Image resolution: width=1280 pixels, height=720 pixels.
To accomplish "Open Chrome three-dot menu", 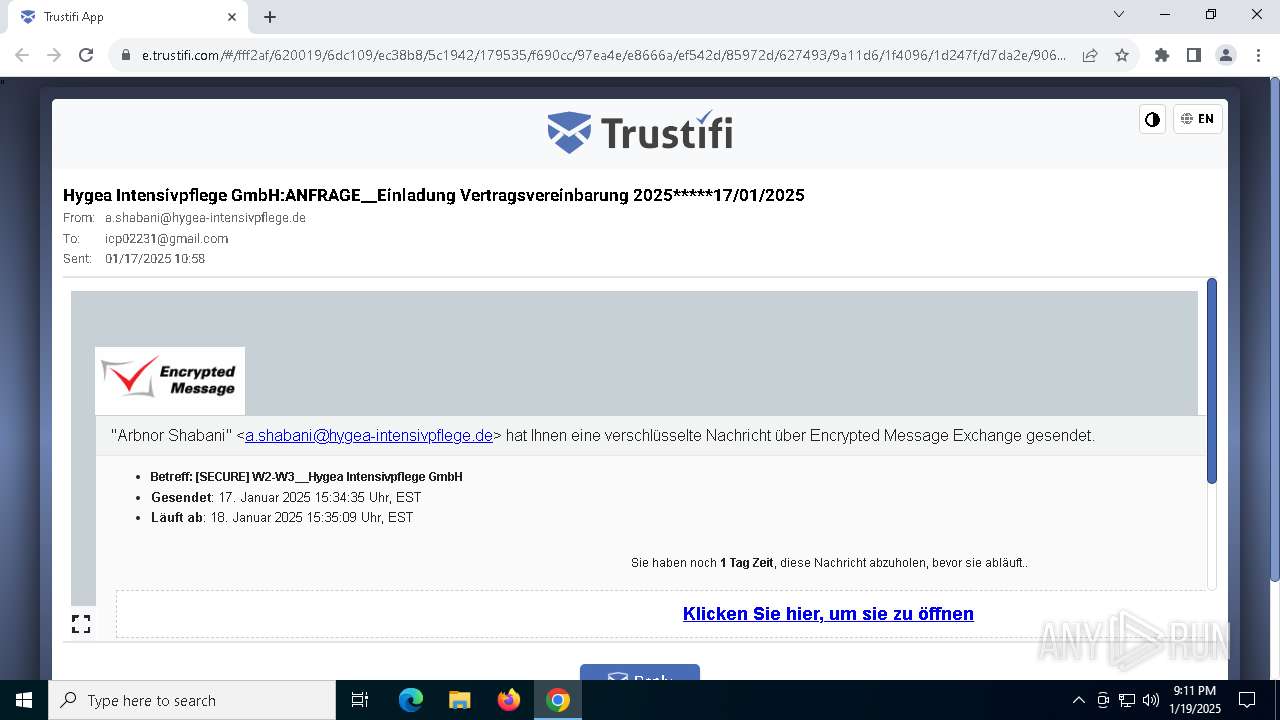I will pos(1258,55).
